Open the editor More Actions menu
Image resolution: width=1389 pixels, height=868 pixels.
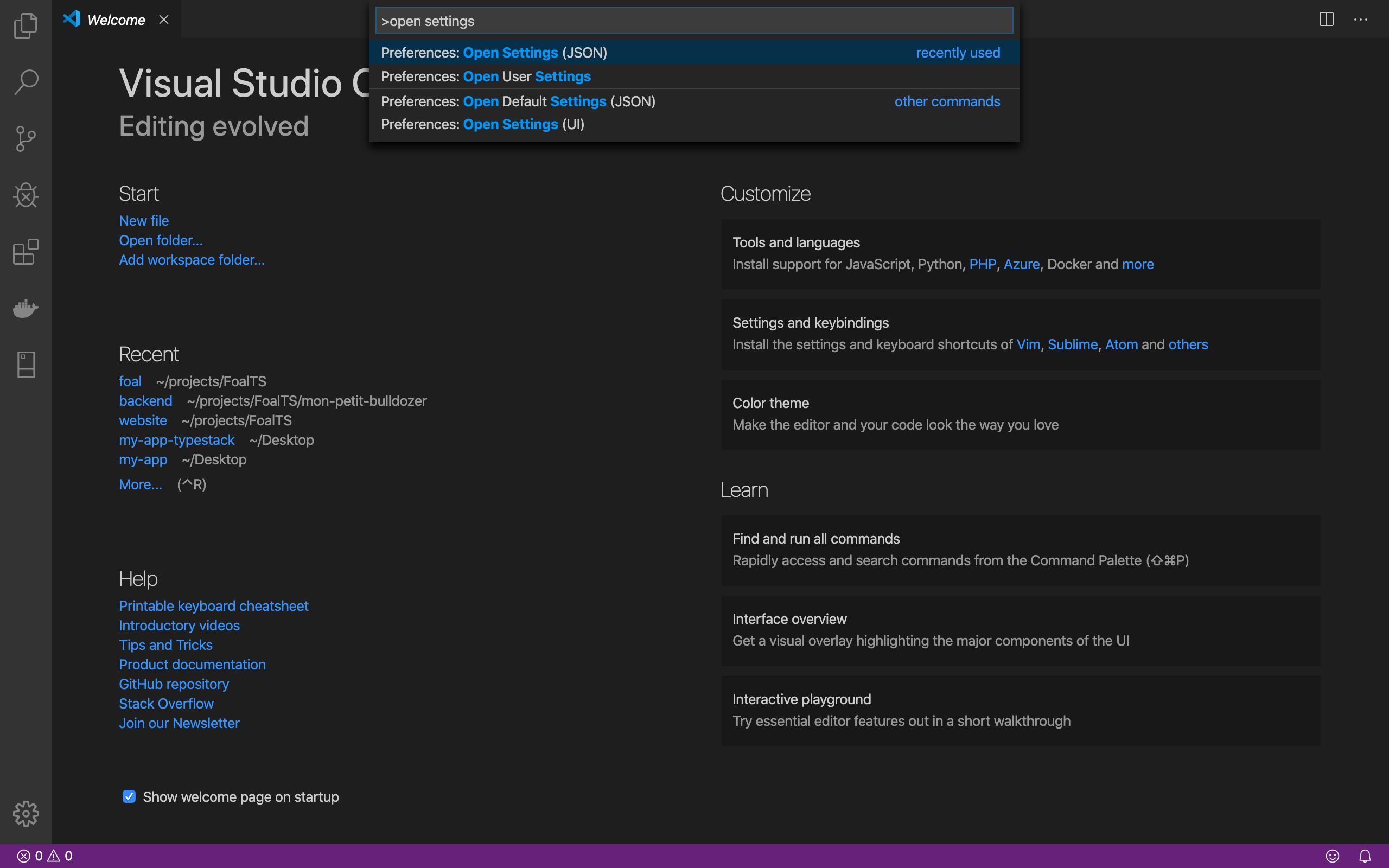click(1361, 20)
